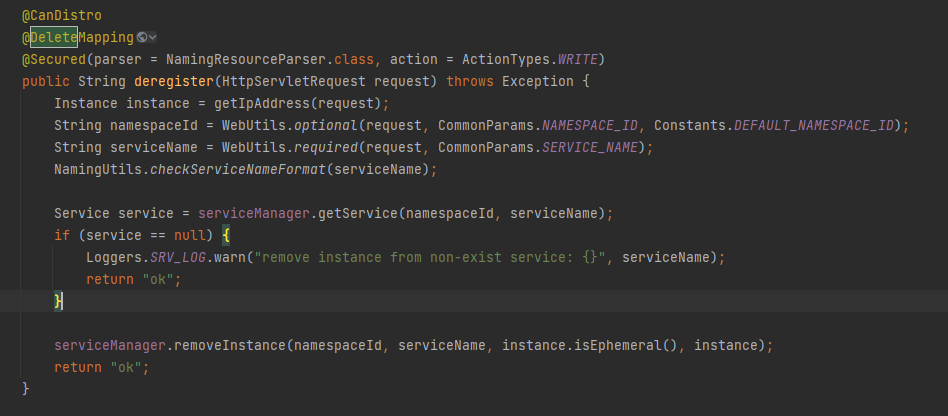Click ActionTypes in the @Secured annotation

[506, 60]
